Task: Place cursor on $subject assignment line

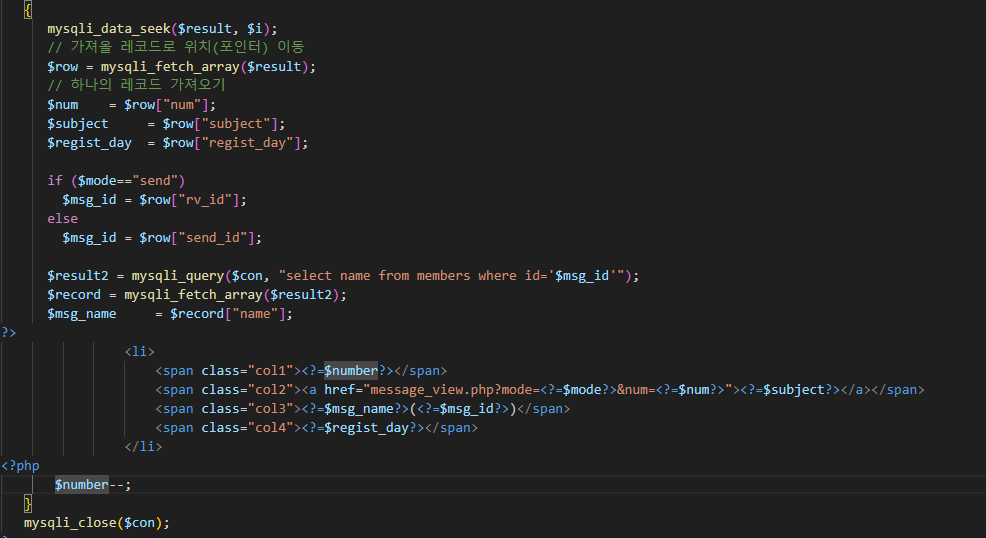Action: [x=166, y=124]
